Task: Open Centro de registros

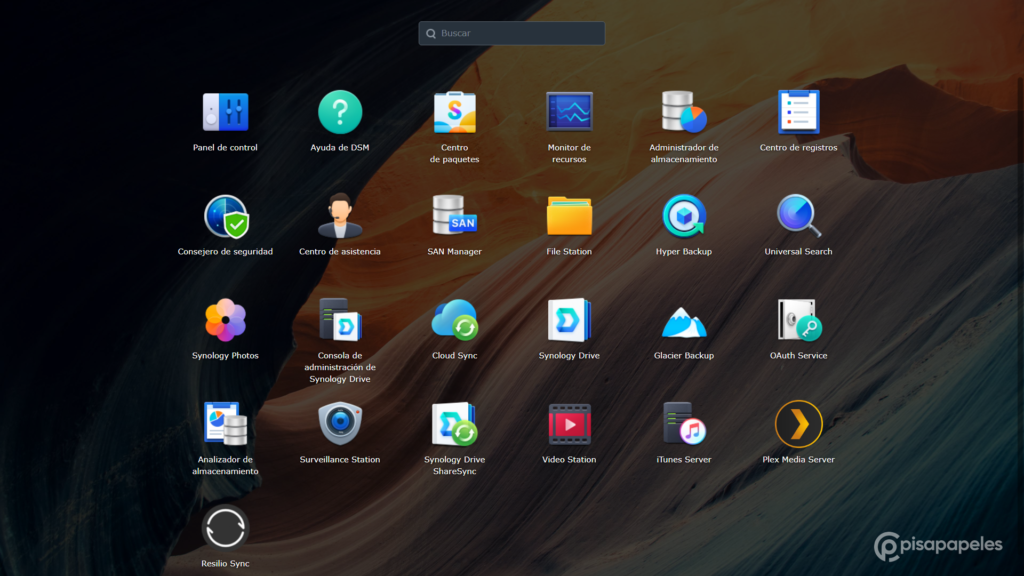Action: (798, 112)
